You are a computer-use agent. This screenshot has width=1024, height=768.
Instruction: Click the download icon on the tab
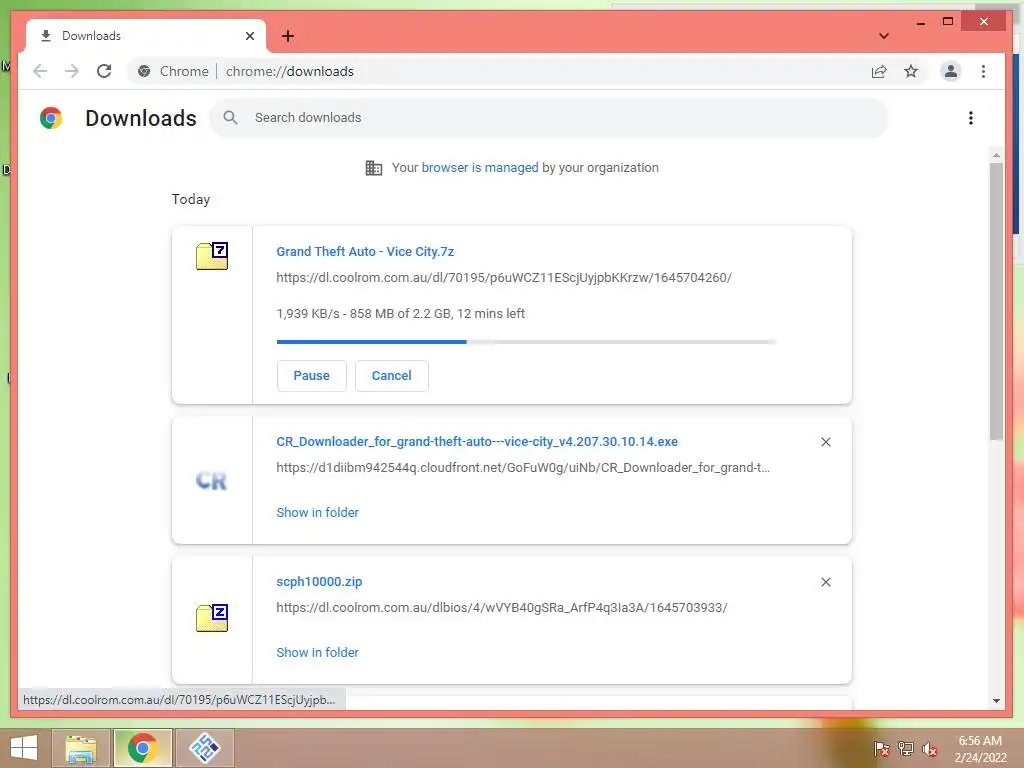coord(46,36)
